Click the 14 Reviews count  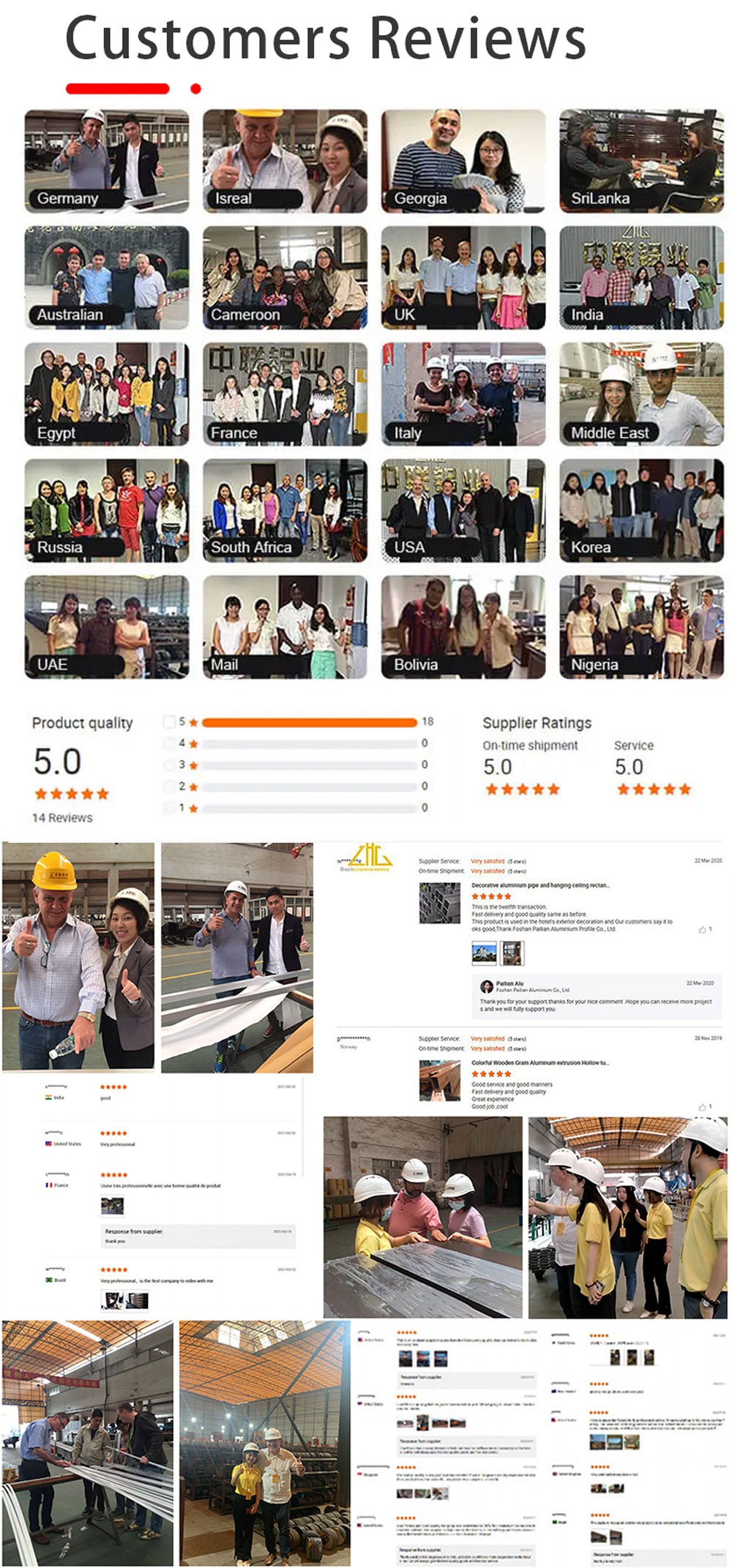pyautogui.click(x=62, y=817)
